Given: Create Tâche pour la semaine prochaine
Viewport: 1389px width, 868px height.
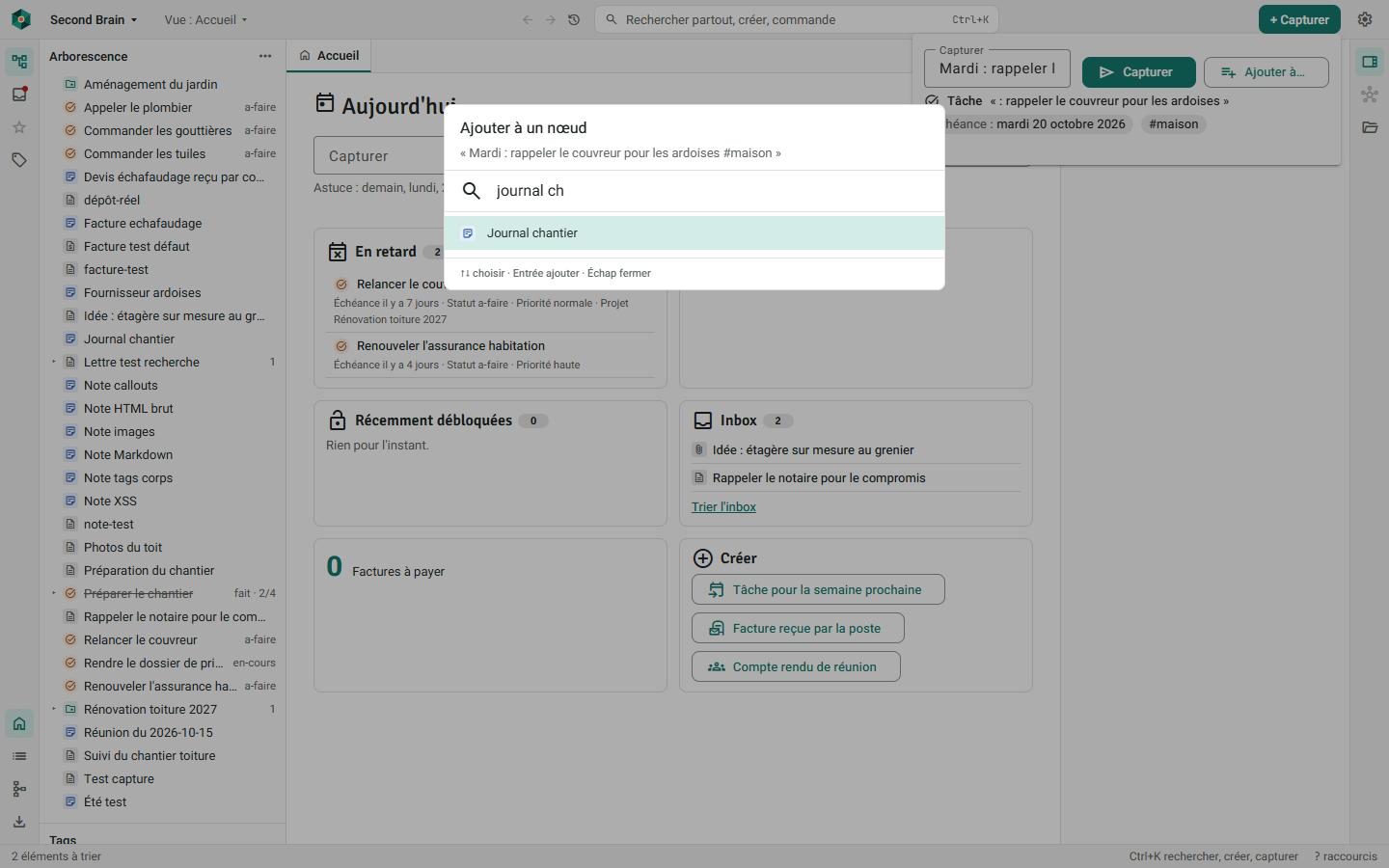Looking at the screenshot, I should click(818, 589).
